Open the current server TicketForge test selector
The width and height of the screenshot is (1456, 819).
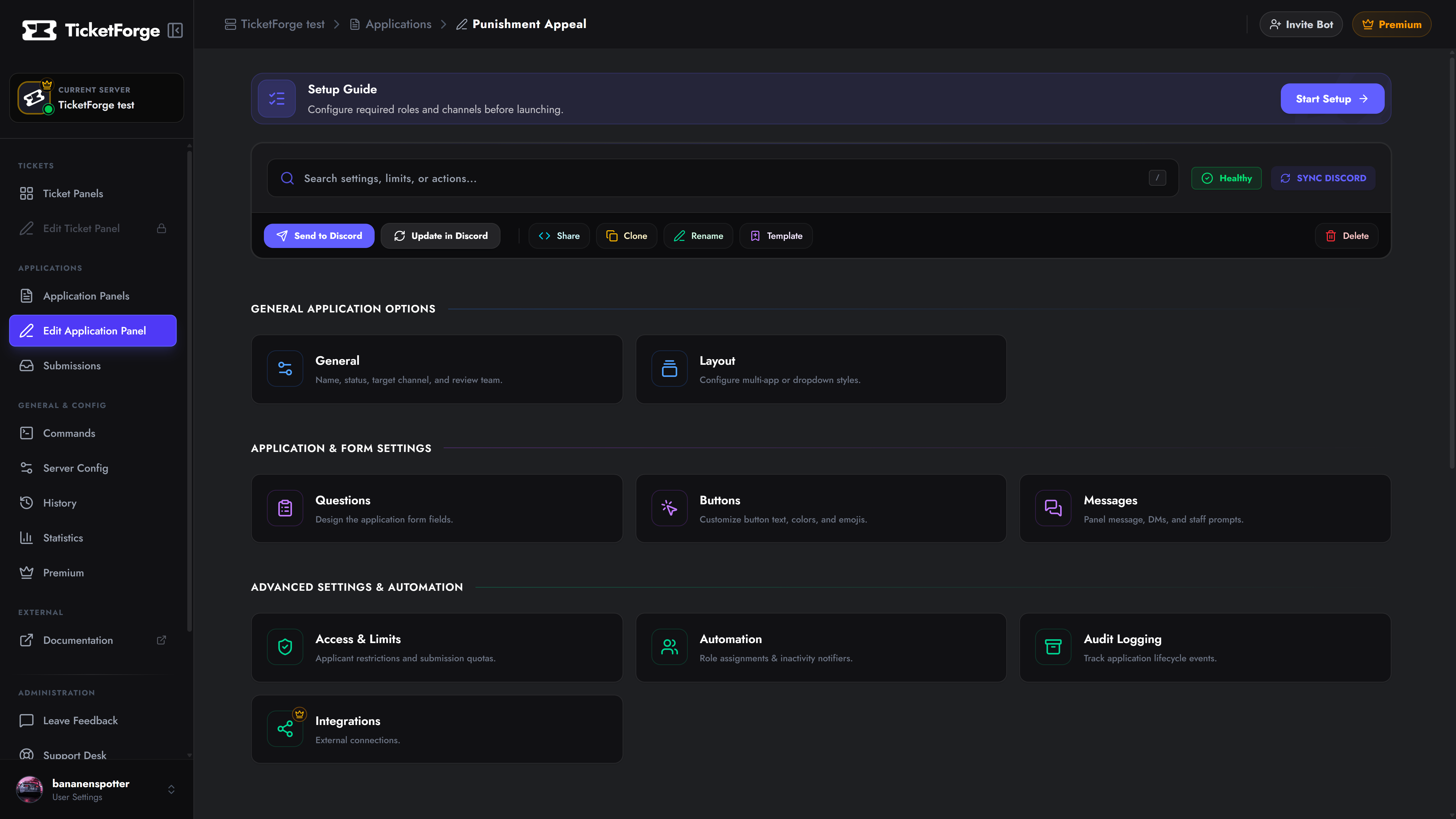click(x=97, y=98)
